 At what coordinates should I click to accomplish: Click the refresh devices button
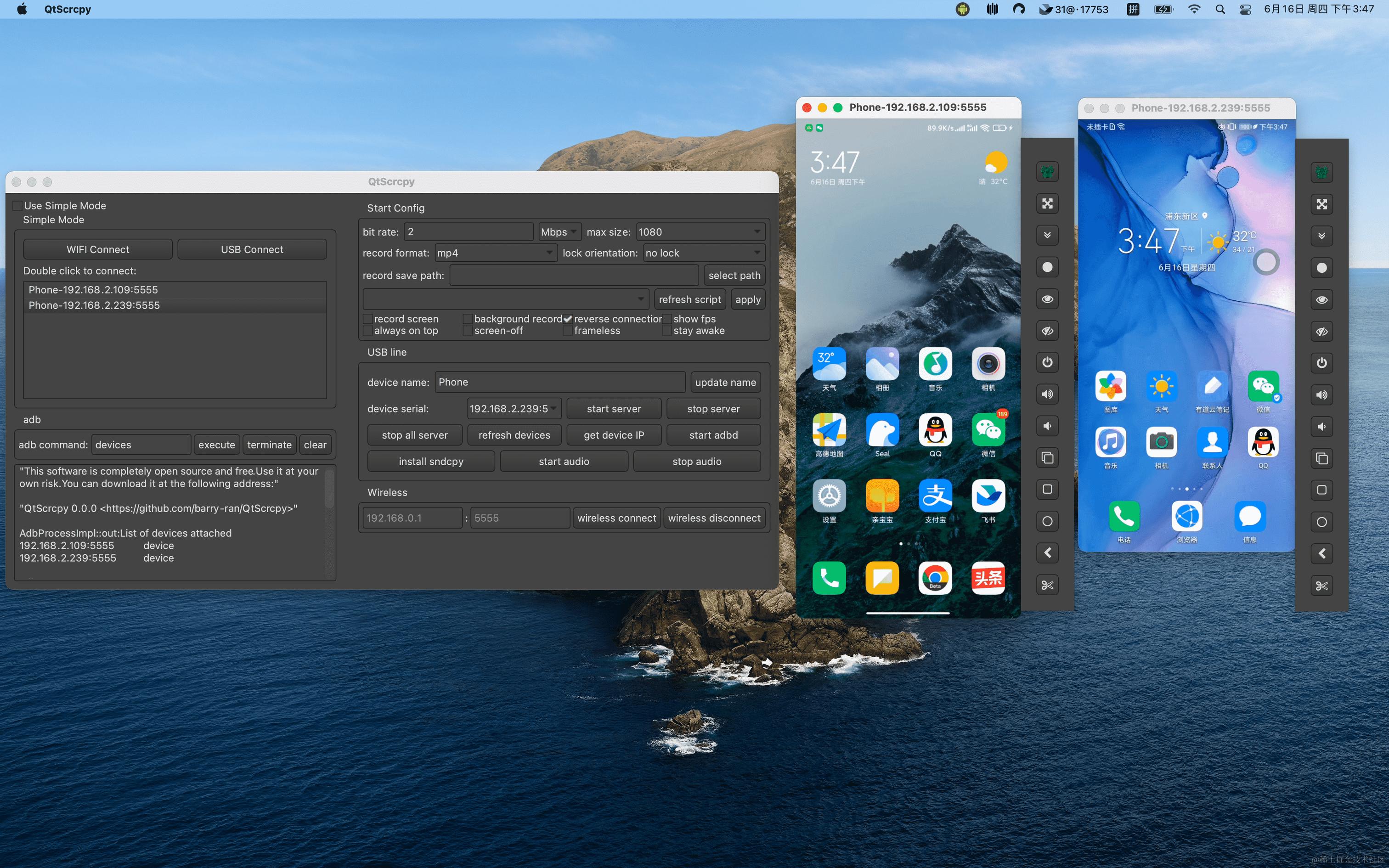[514, 434]
